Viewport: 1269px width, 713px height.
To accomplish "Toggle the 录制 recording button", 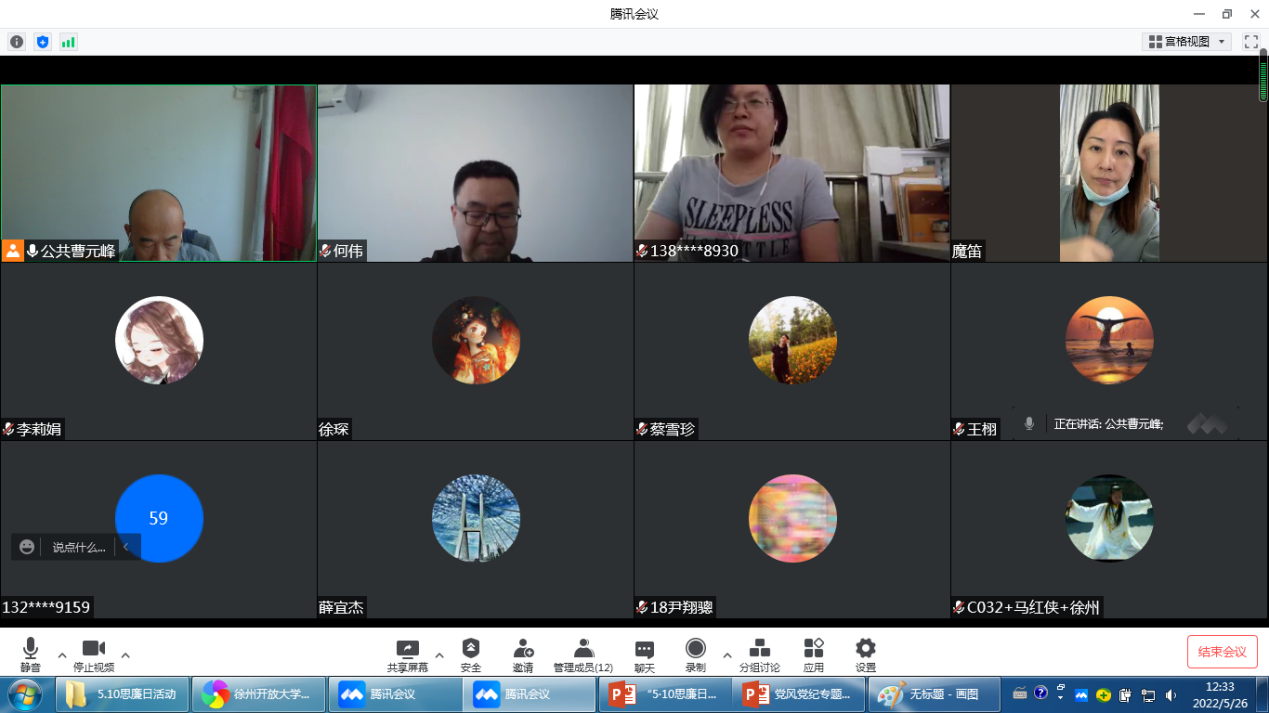I will click(x=695, y=653).
